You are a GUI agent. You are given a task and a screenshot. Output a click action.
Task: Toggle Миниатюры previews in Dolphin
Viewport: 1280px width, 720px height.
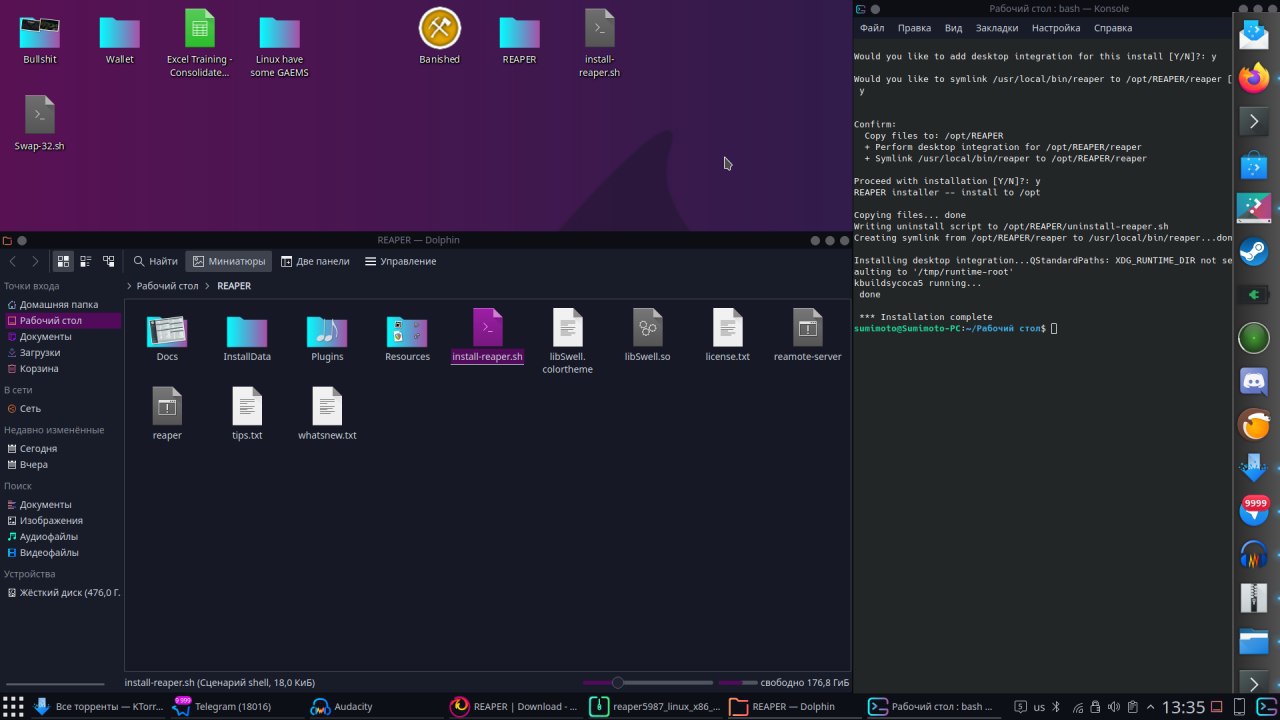click(229, 261)
